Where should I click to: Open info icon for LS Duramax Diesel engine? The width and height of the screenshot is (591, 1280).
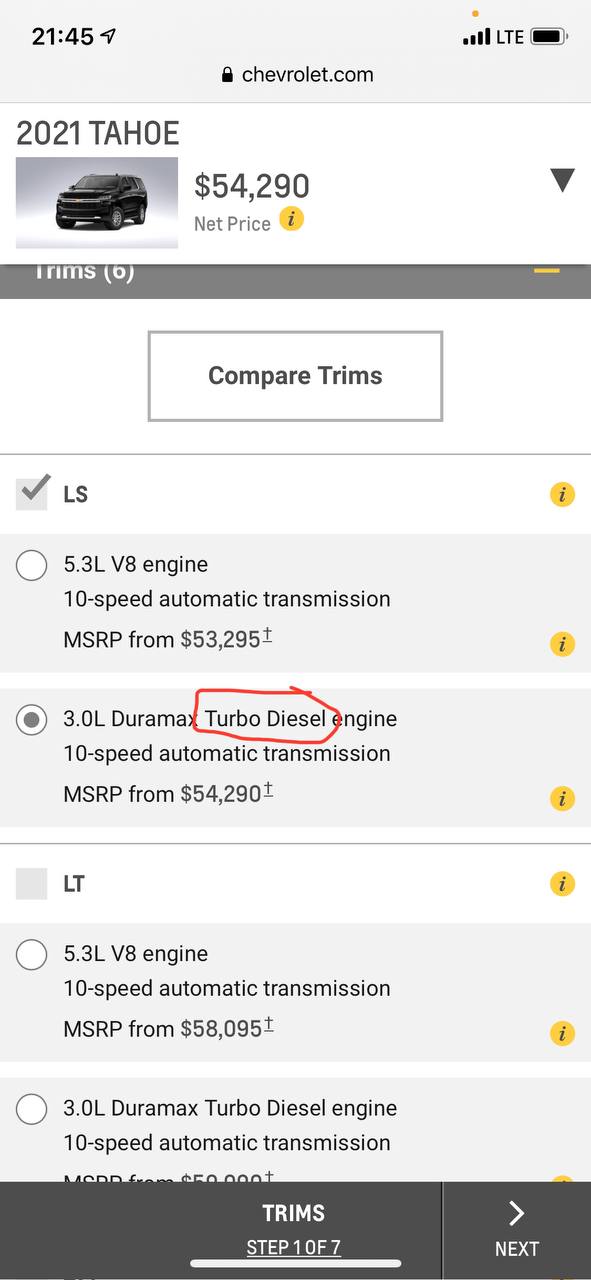[562, 798]
